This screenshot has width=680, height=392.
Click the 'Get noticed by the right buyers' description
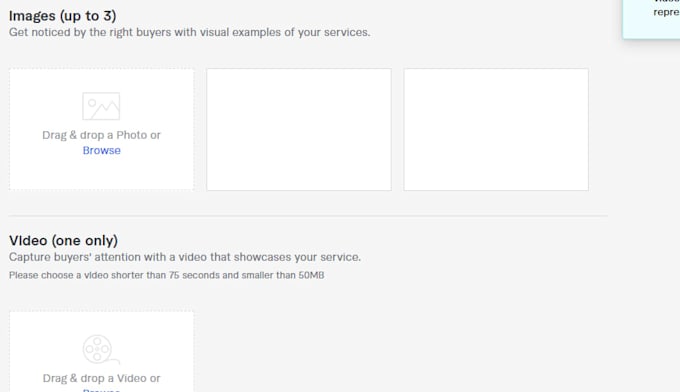(190, 33)
